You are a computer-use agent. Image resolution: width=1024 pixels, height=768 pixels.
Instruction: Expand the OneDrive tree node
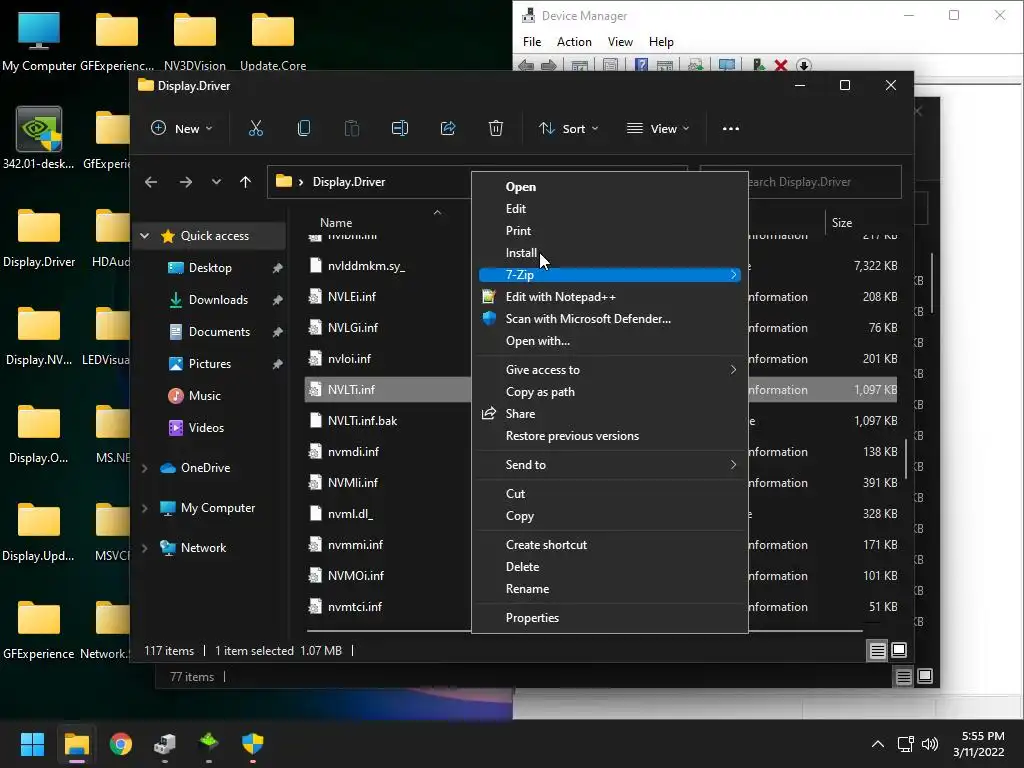[145, 468]
